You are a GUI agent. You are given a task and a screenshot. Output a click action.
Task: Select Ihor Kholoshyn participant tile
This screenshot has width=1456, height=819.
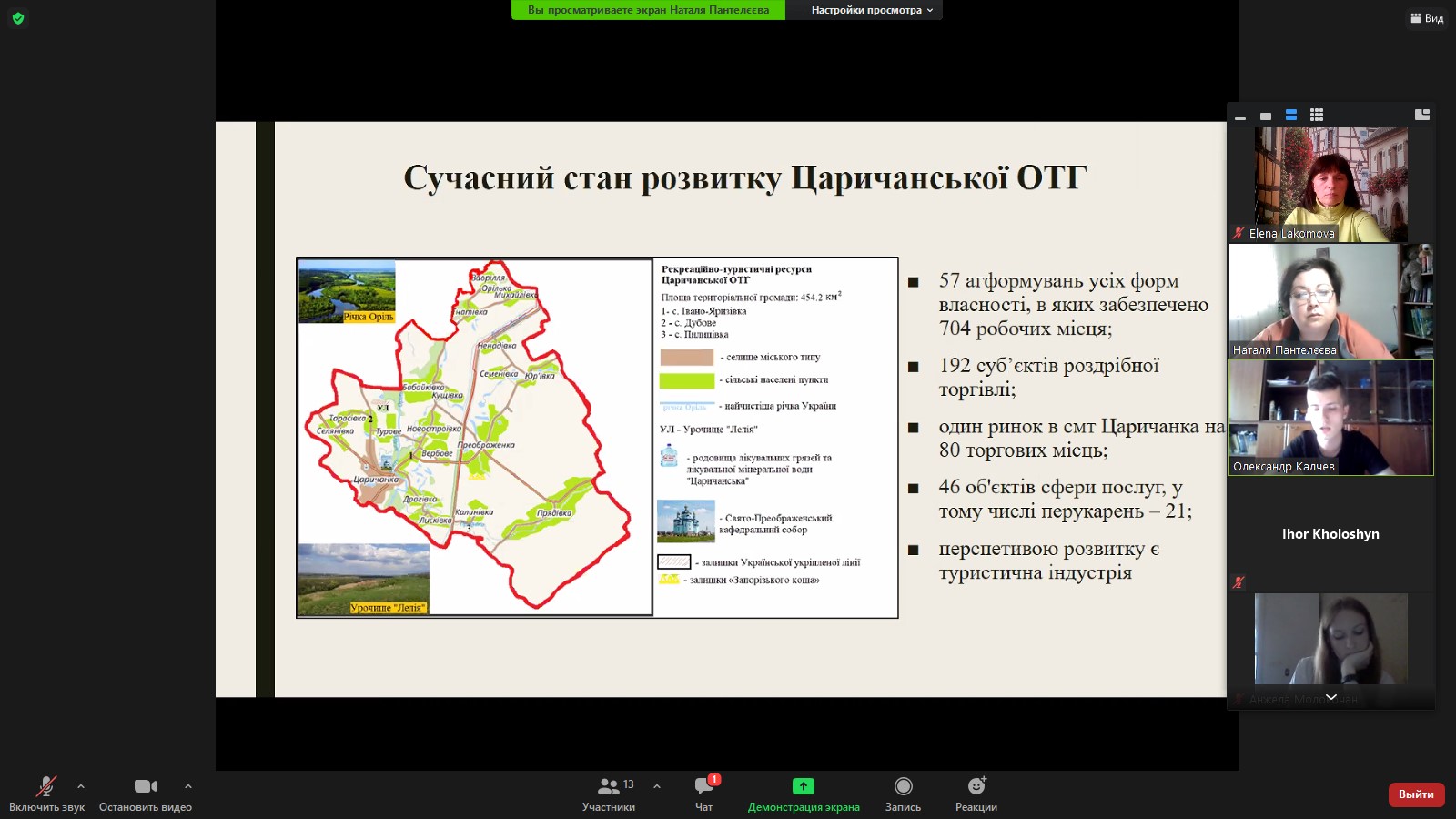point(1331,534)
